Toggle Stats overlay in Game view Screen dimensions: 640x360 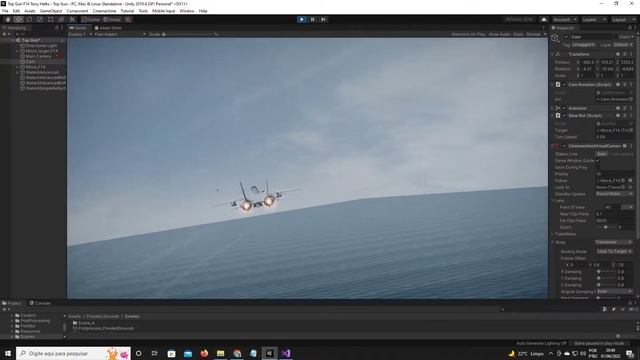(x=518, y=34)
